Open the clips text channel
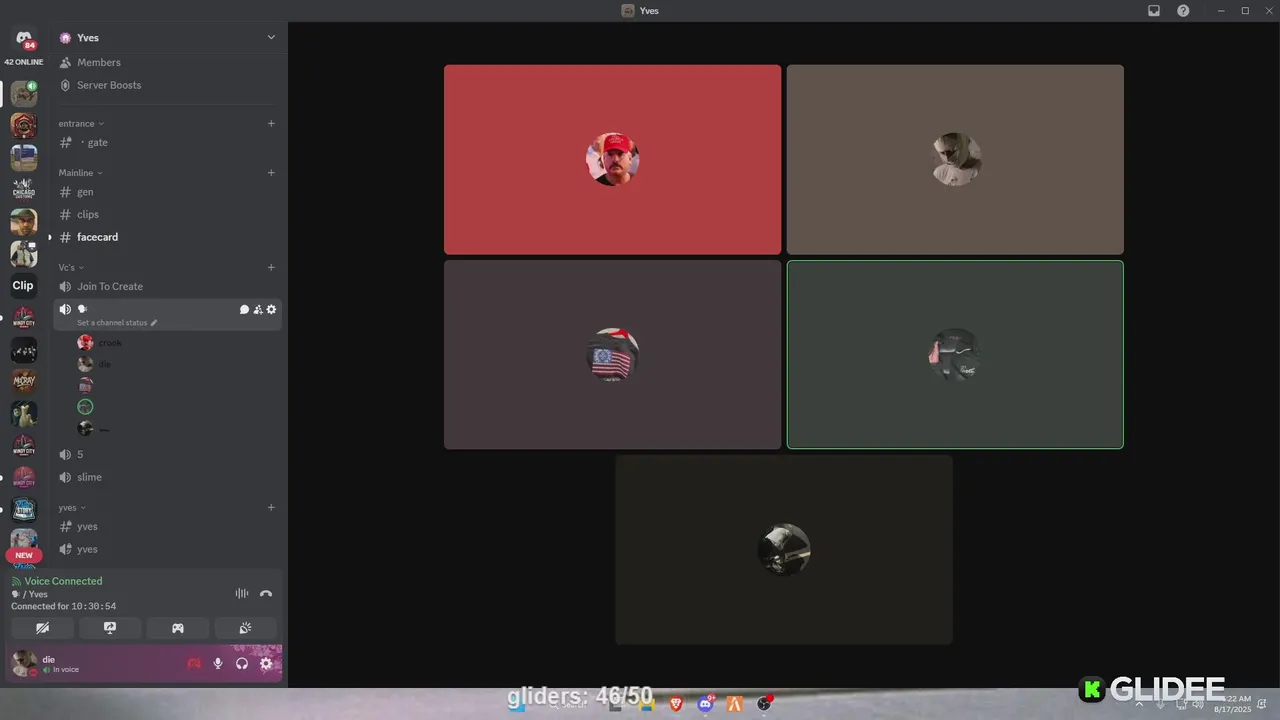Image resolution: width=1280 pixels, height=720 pixels. [168, 214]
